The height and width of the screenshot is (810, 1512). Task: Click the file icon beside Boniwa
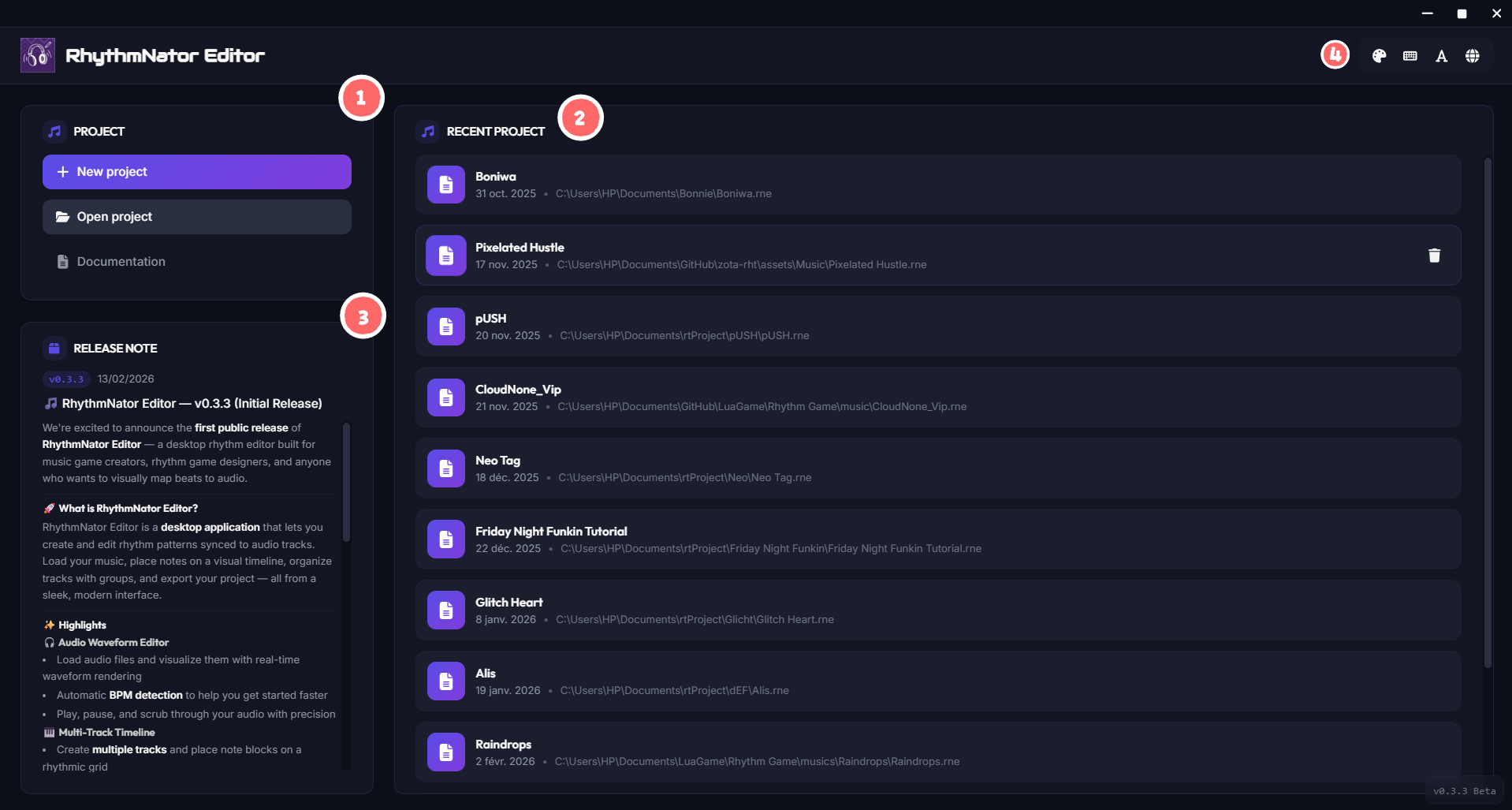point(445,184)
